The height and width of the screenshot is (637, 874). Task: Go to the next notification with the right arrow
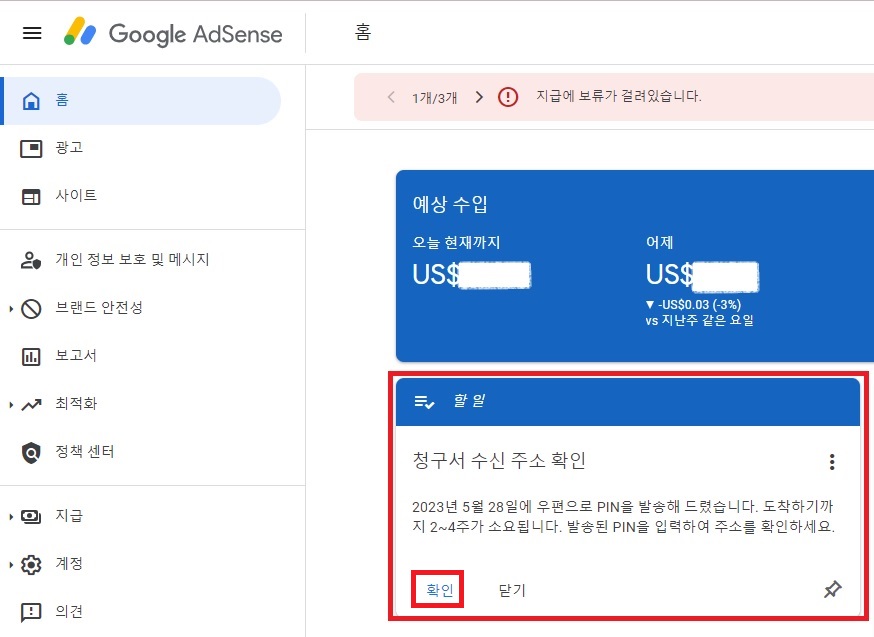point(479,96)
